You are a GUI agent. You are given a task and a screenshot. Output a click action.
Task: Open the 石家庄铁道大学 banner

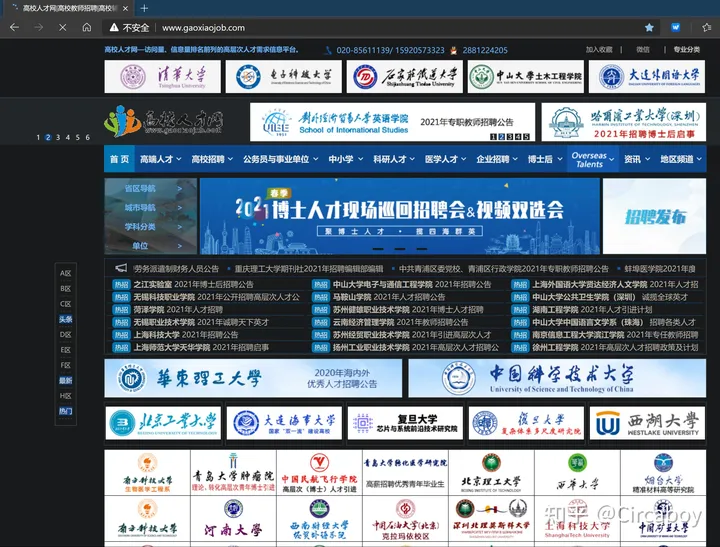pyautogui.click(x=405, y=77)
